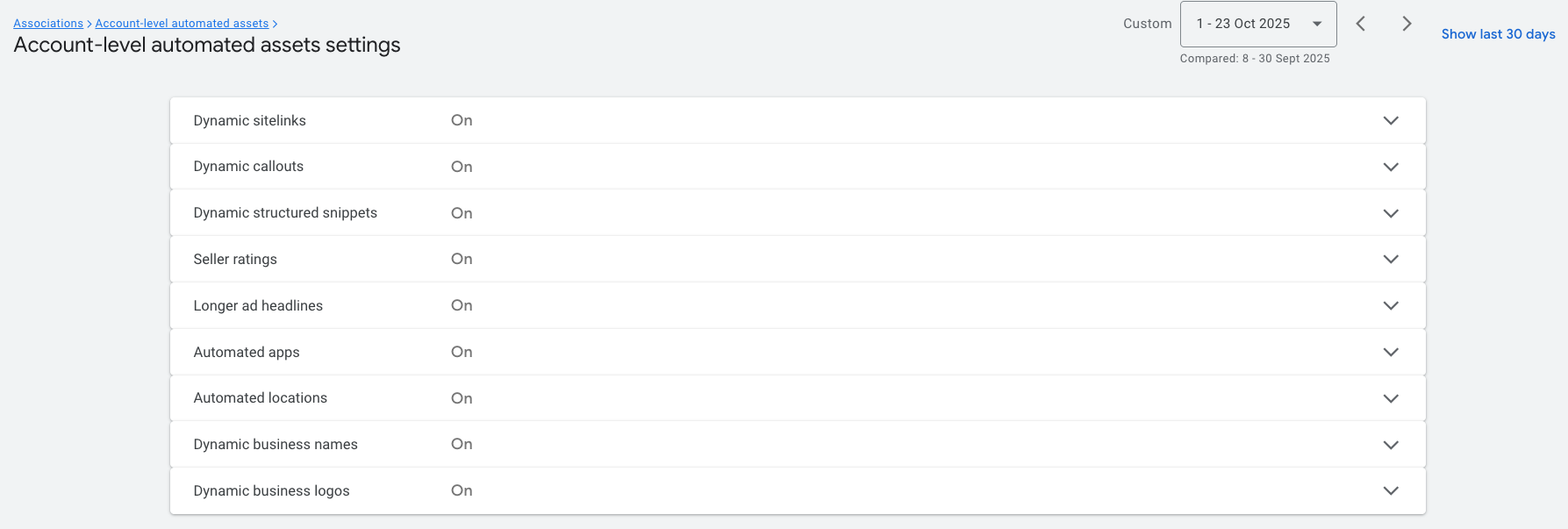Click Longer ad headlines row label
The height and width of the screenshot is (529, 1568).
pos(258,305)
